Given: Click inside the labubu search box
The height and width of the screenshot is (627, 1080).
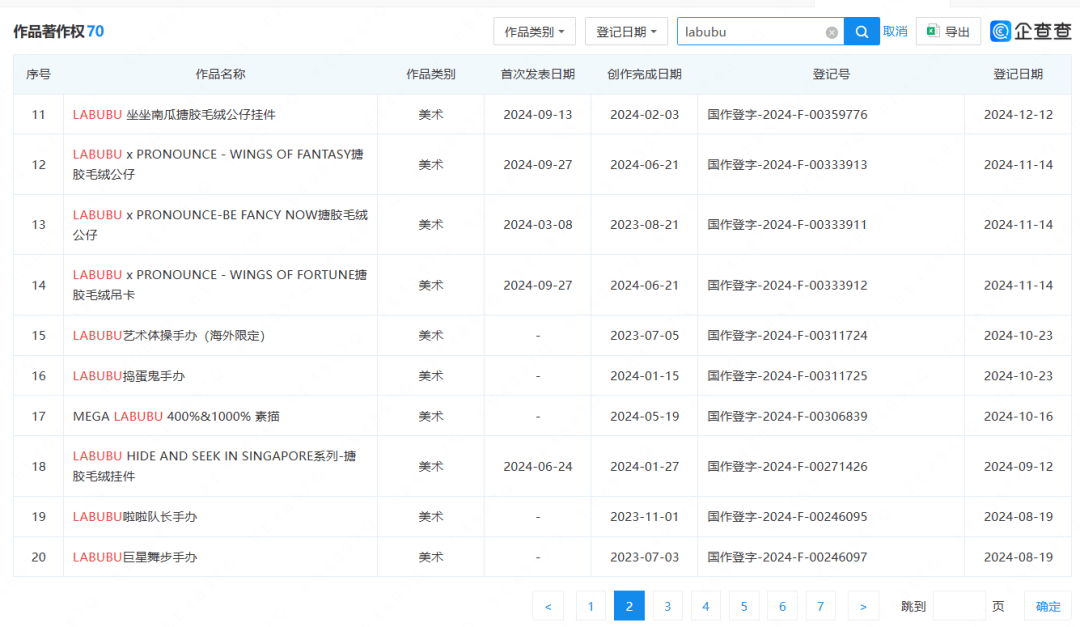Looking at the screenshot, I should tap(760, 31).
